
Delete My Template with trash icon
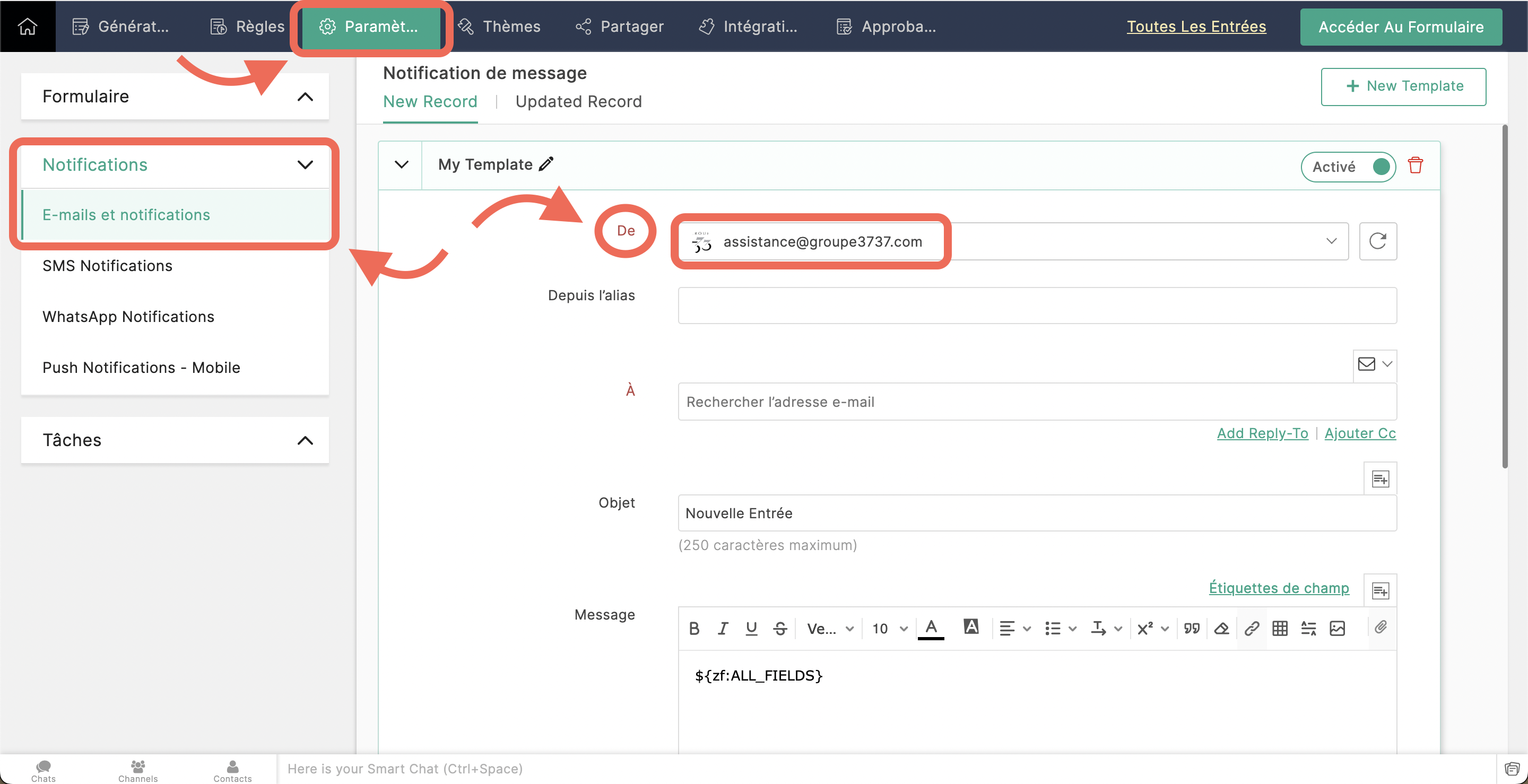[1416, 165]
